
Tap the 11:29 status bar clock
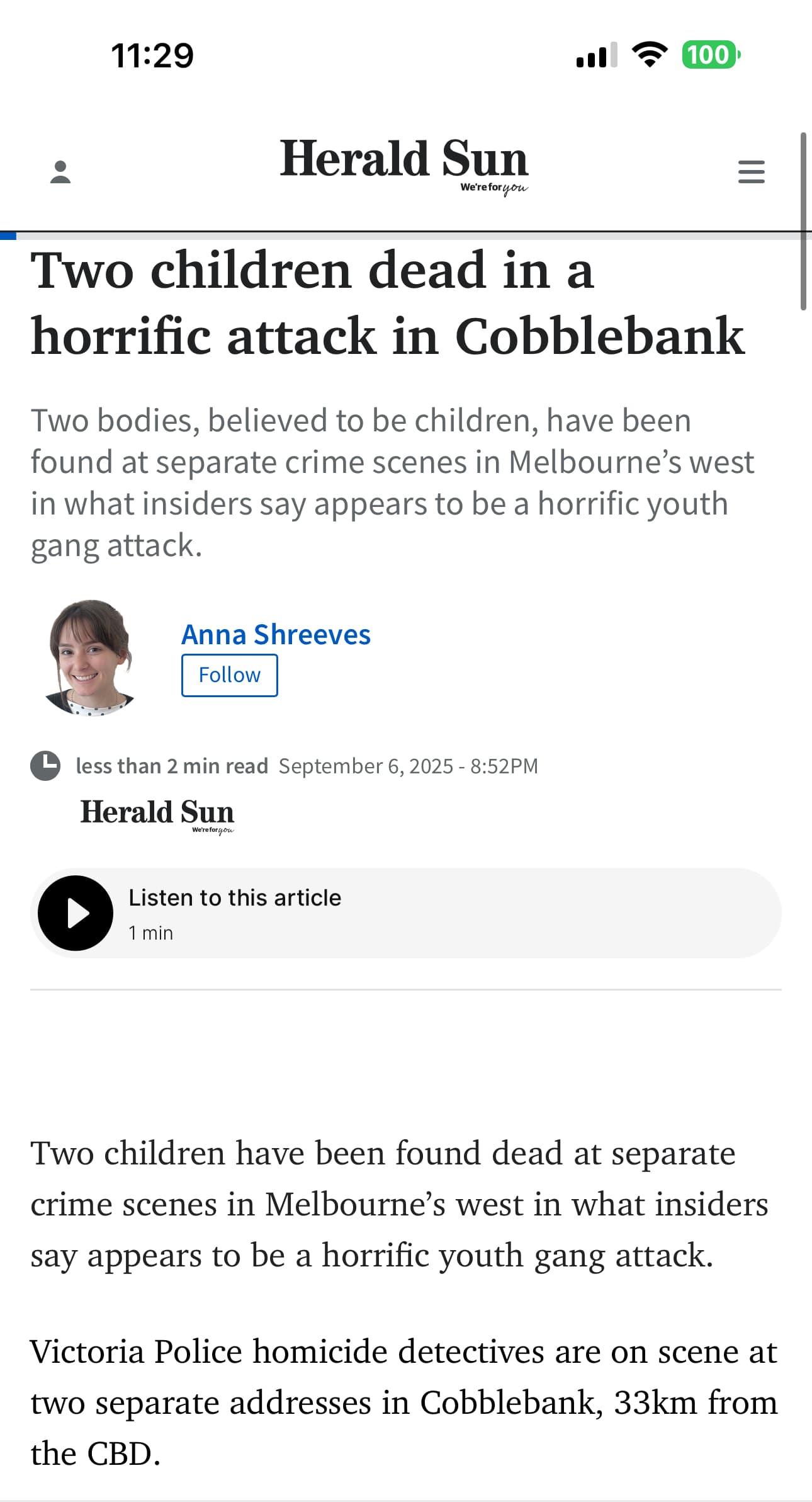[x=152, y=55]
